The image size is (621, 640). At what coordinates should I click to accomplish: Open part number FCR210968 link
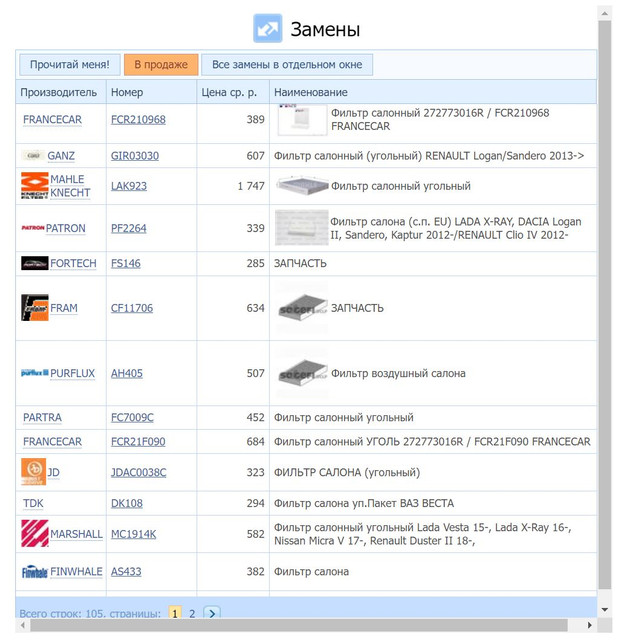[138, 120]
